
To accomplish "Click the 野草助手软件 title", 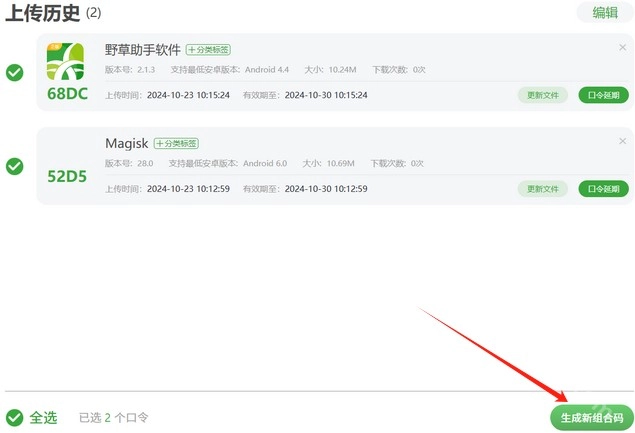I will 143,50.
